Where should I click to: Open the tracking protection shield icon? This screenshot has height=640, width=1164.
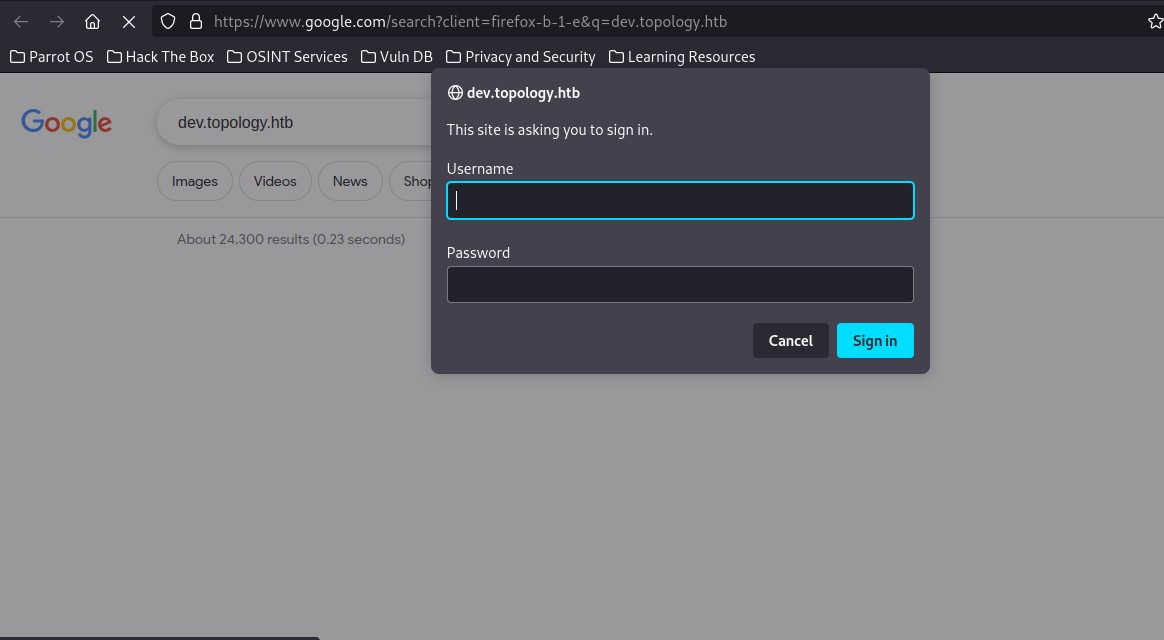(168, 21)
